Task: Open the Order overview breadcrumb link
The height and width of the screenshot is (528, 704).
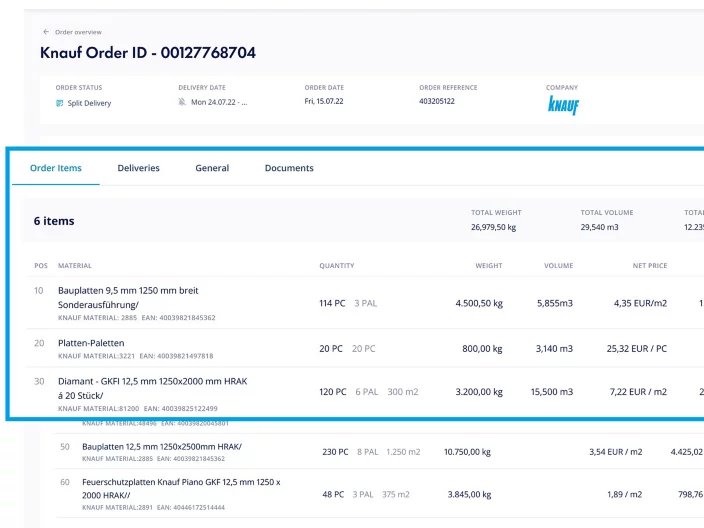Action: [x=78, y=32]
